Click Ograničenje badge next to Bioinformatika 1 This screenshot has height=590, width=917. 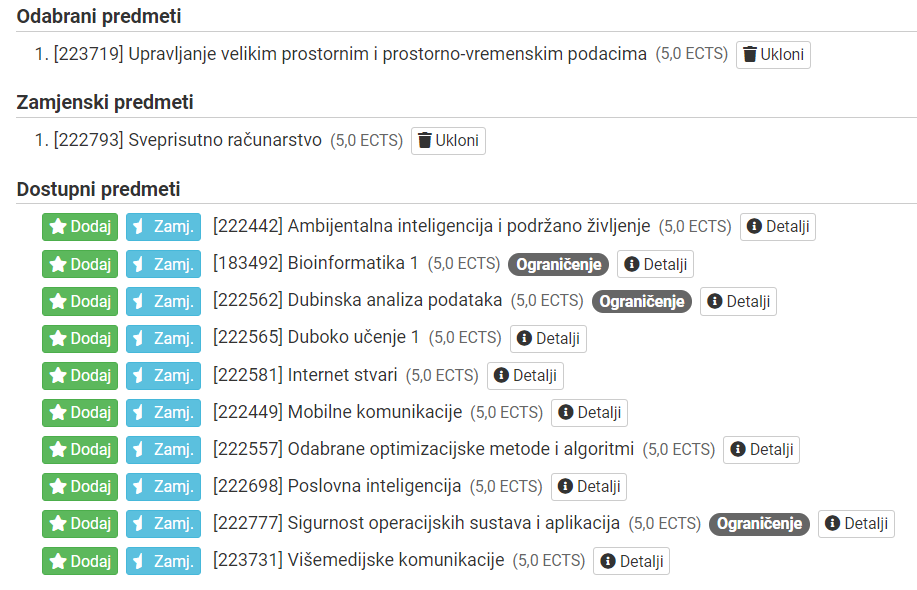(559, 264)
